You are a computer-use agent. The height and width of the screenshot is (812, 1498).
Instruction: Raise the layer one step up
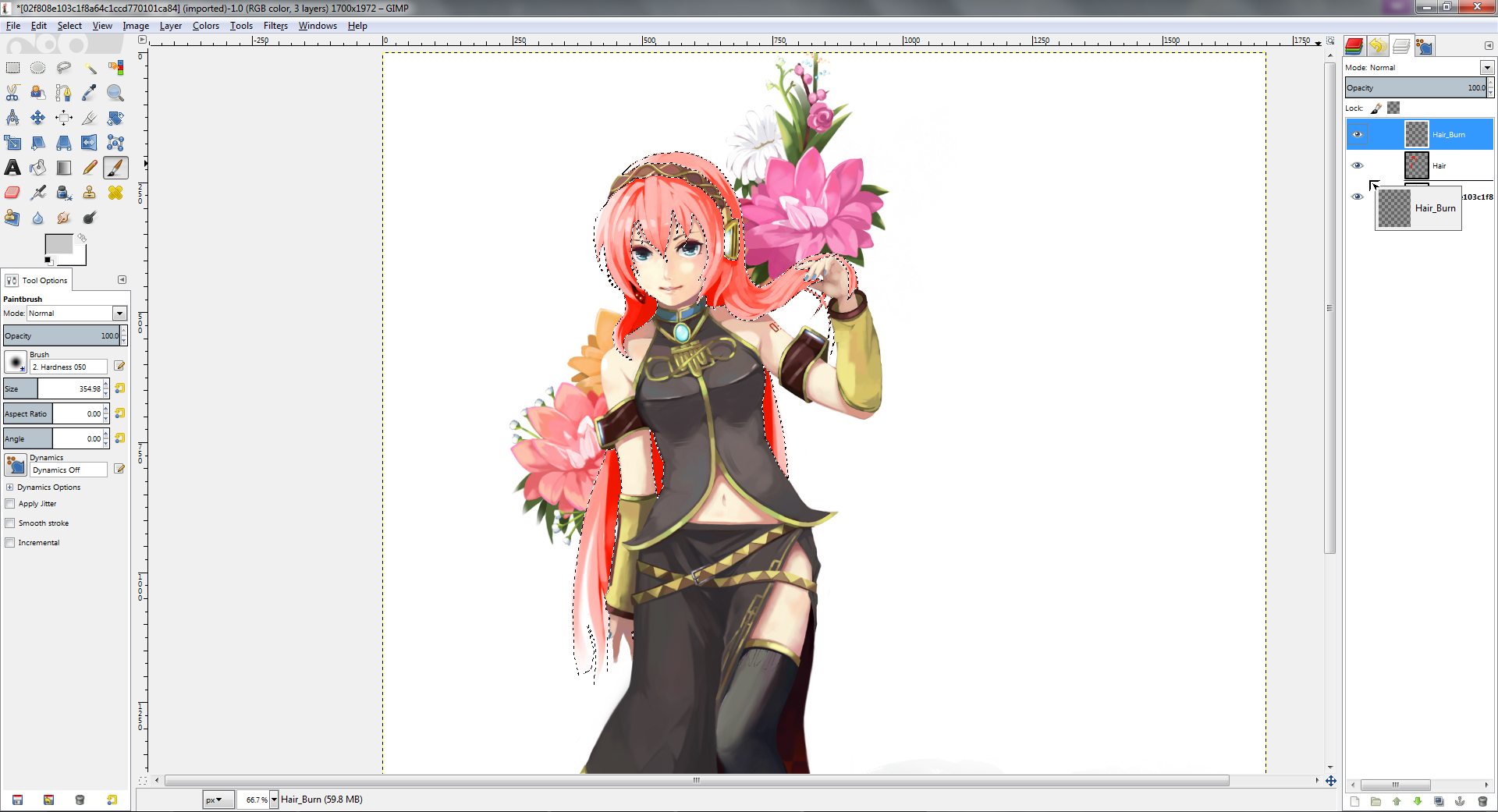click(x=1397, y=801)
